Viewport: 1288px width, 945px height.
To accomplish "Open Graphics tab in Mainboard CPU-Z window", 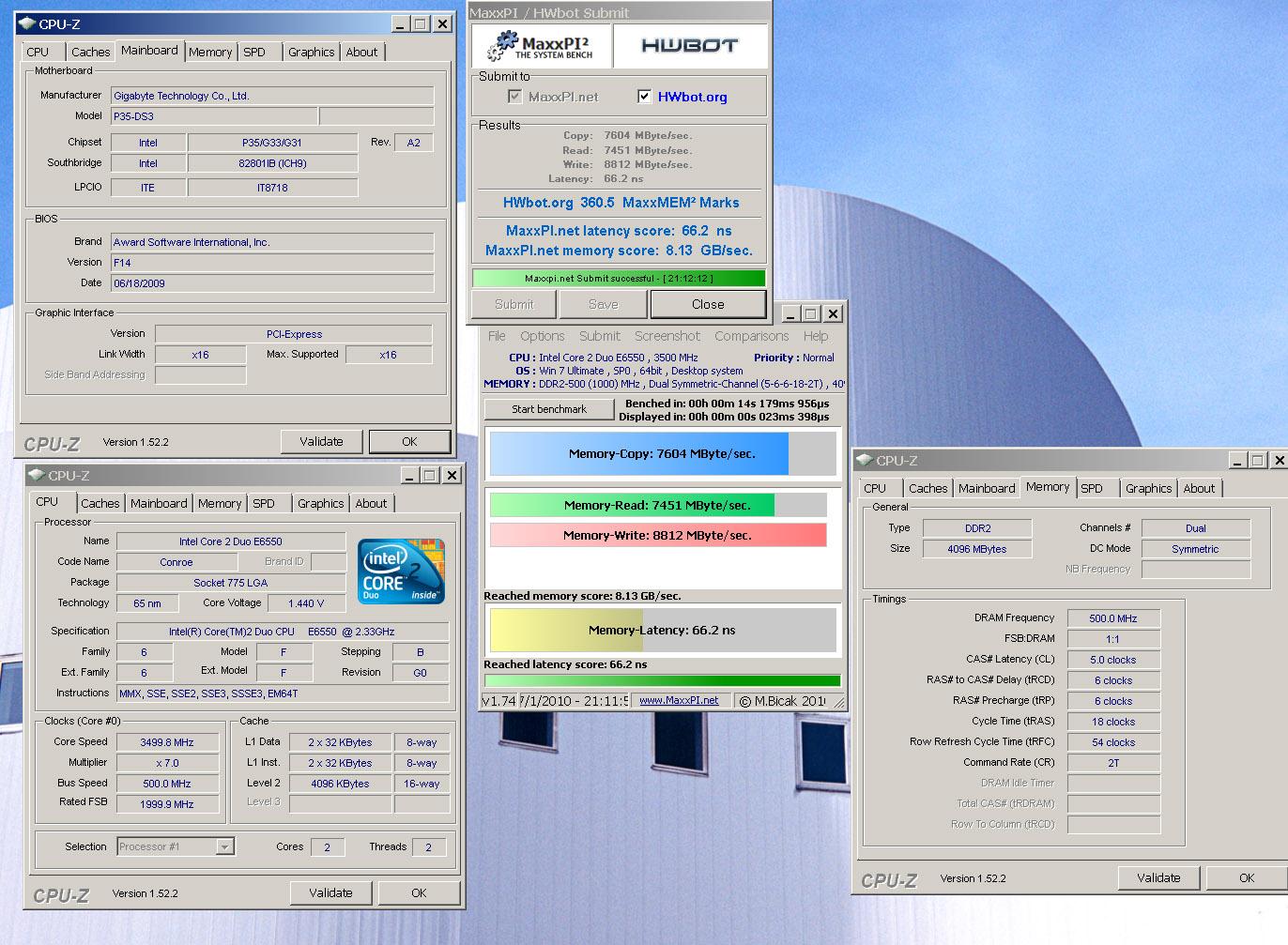I will click(x=311, y=52).
